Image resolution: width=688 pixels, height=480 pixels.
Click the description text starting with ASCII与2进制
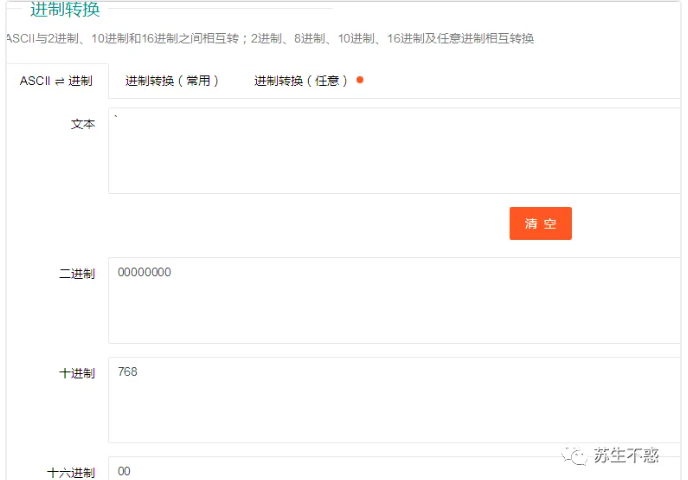(x=270, y=39)
